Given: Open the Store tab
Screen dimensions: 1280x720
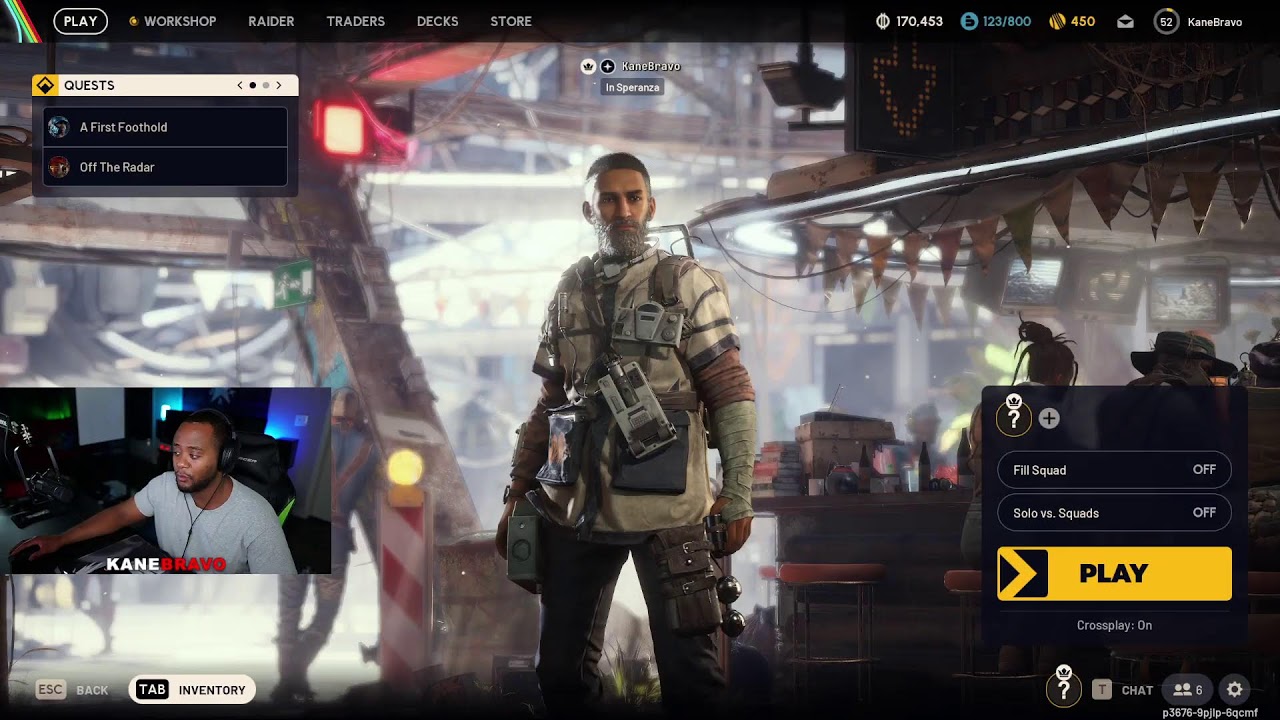Looking at the screenshot, I should [511, 21].
